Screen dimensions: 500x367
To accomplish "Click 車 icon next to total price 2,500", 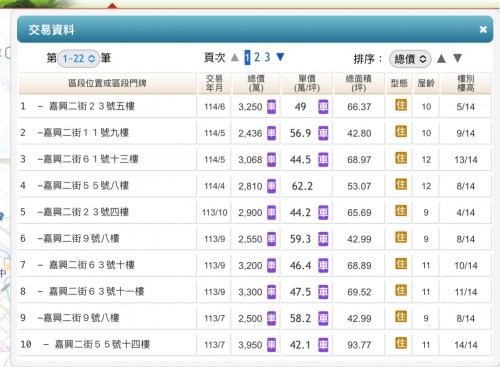I will click(271, 318).
